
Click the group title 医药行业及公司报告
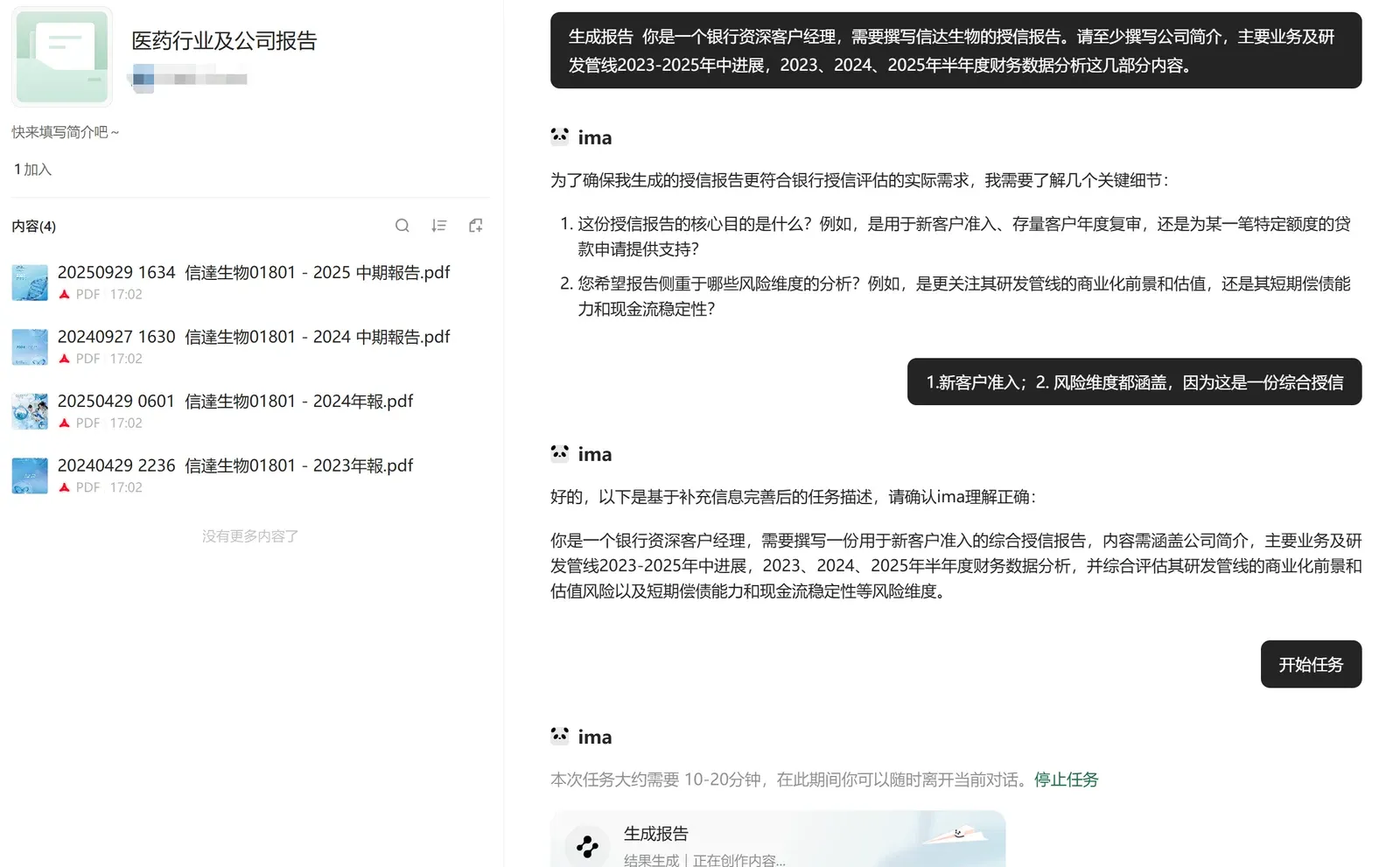[223, 40]
